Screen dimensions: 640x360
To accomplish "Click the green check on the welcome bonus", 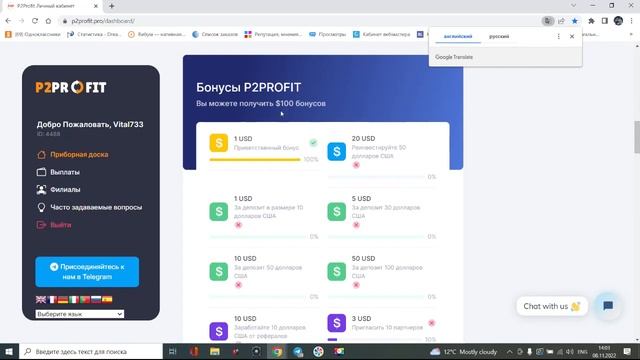I will pos(313,142).
